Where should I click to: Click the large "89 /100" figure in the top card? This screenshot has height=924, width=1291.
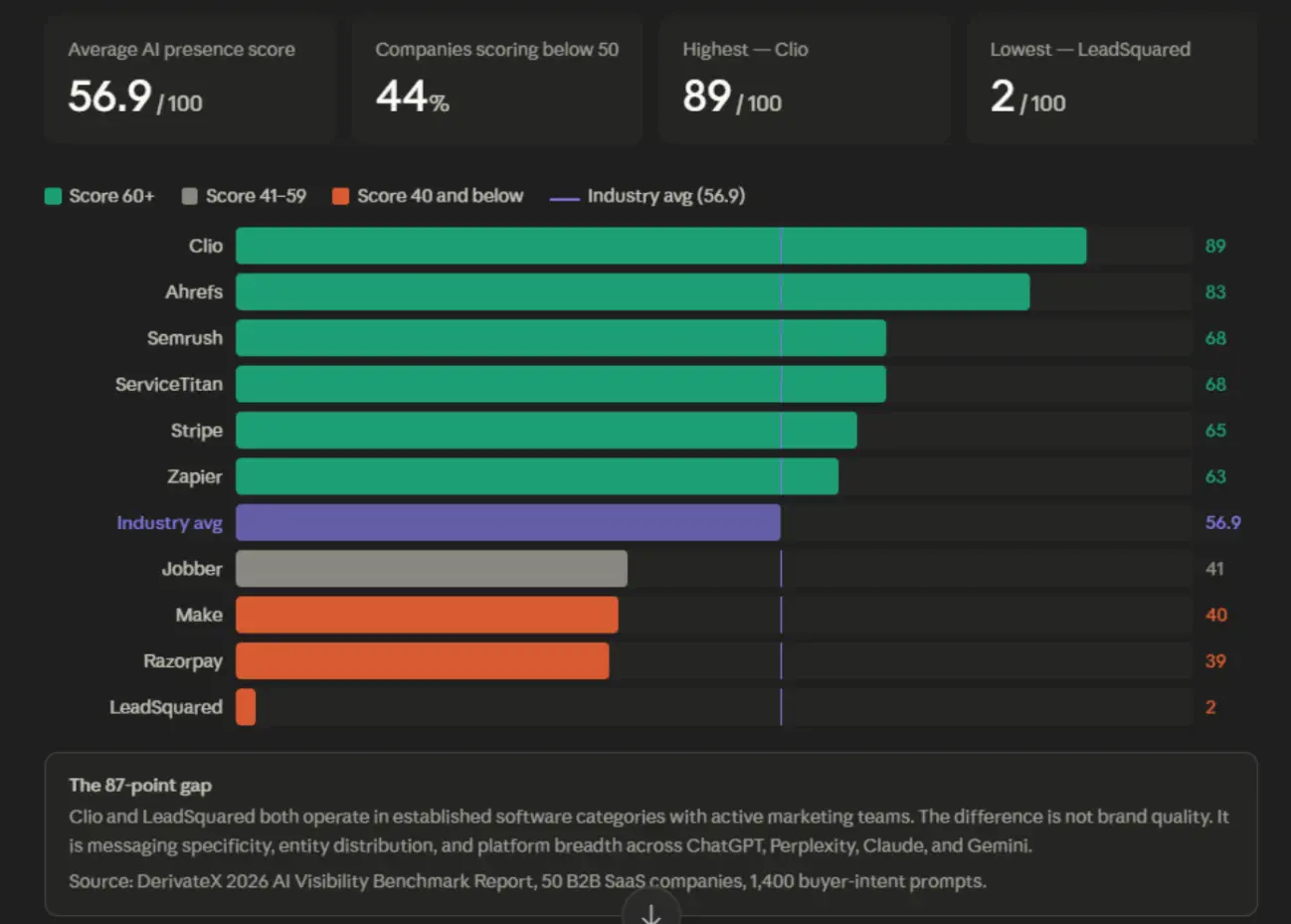pos(732,97)
